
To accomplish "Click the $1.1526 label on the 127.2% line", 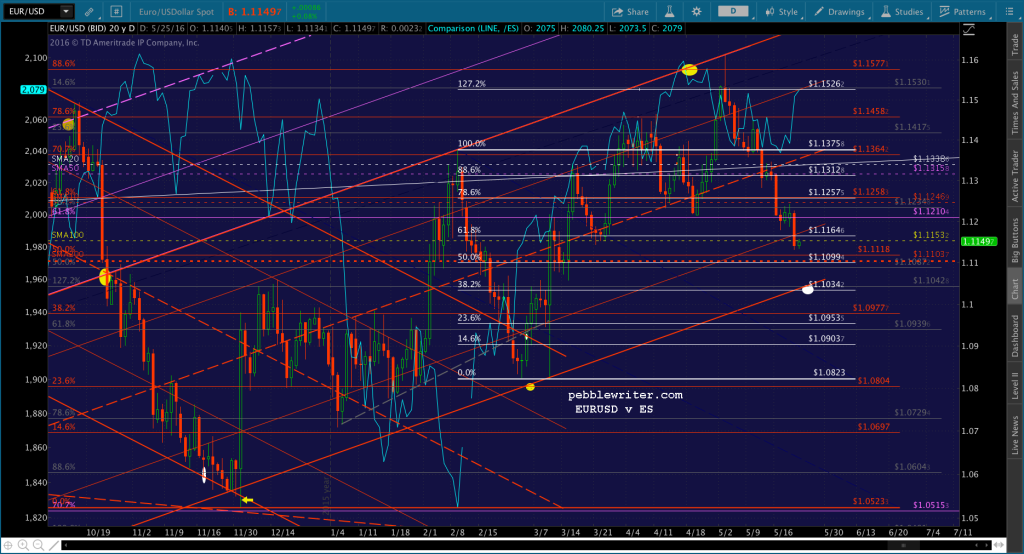I will [826, 84].
